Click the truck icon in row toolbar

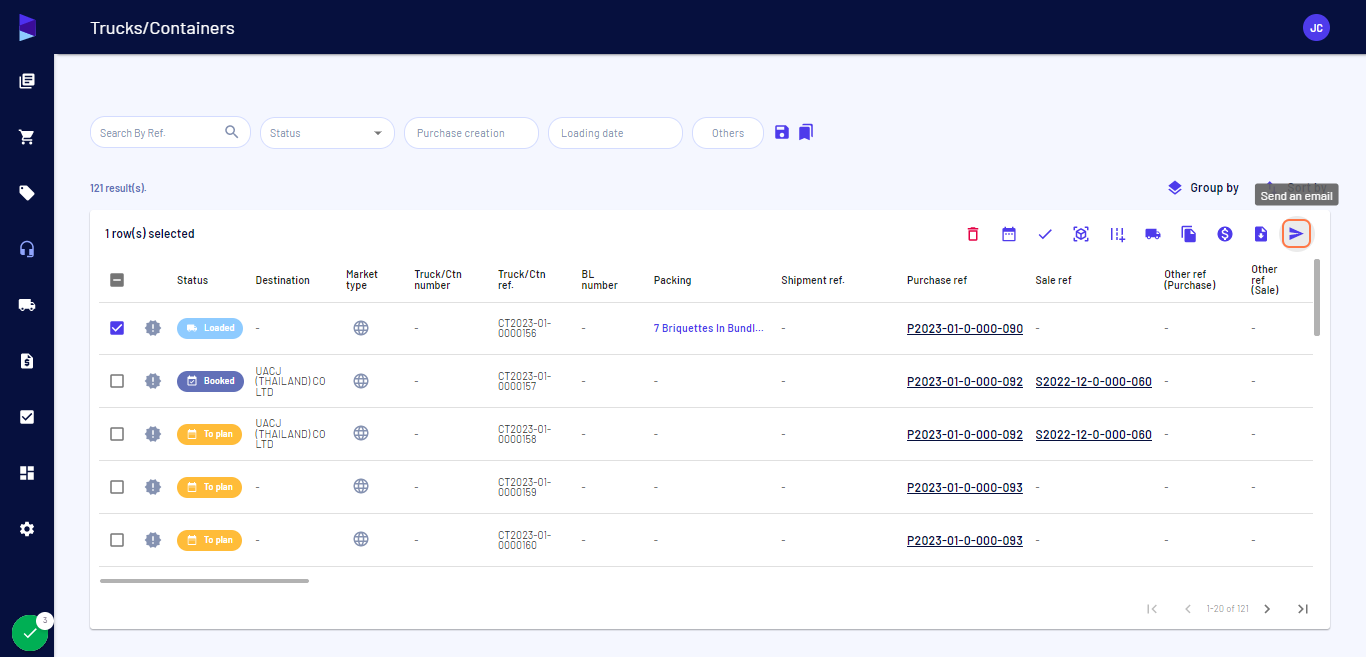point(1153,234)
